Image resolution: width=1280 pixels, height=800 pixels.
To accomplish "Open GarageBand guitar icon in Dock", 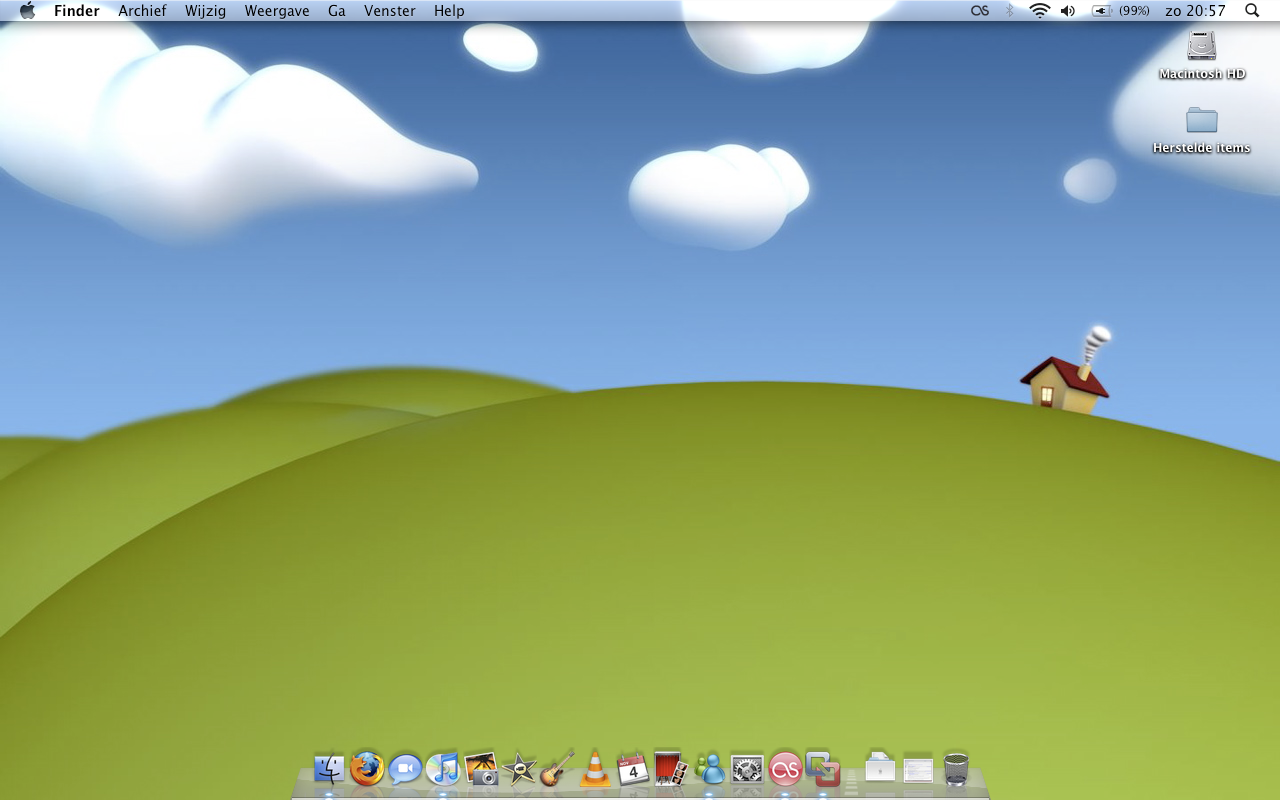I will click(x=557, y=768).
